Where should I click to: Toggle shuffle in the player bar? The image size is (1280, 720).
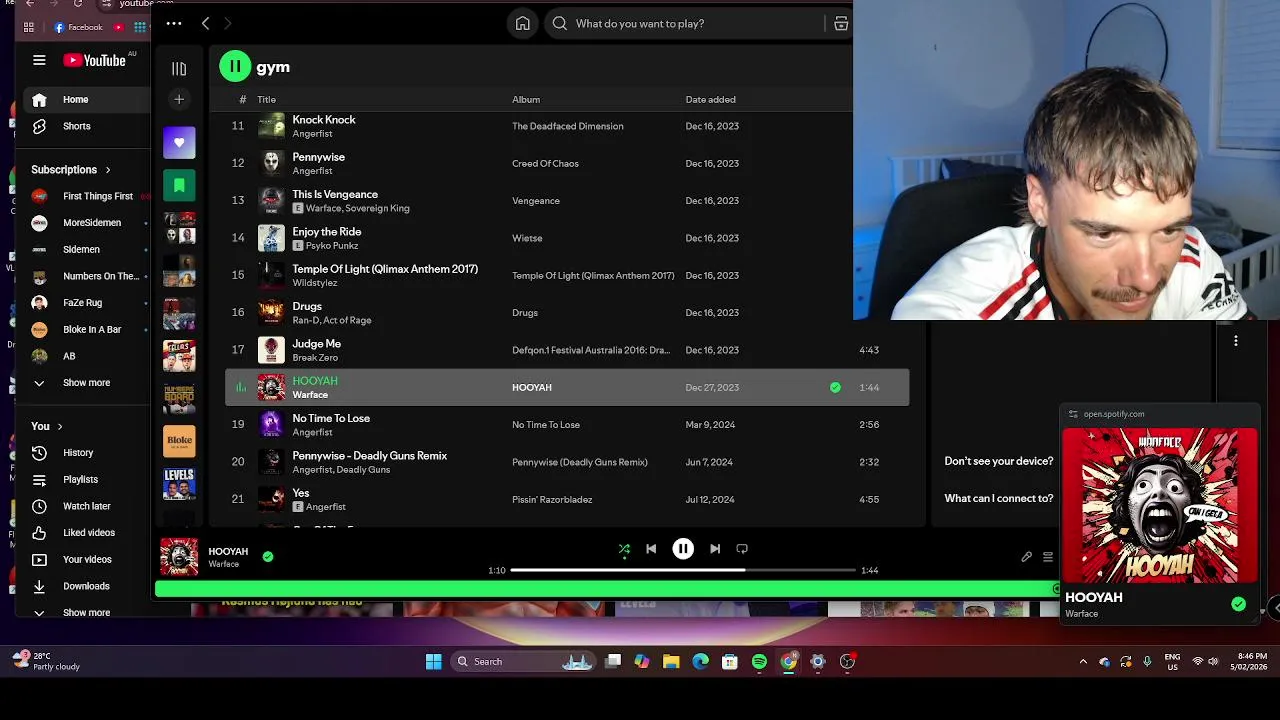[x=624, y=548]
